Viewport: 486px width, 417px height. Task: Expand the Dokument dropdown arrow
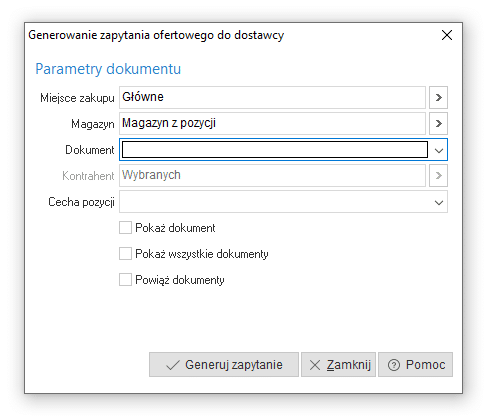click(439, 151)
